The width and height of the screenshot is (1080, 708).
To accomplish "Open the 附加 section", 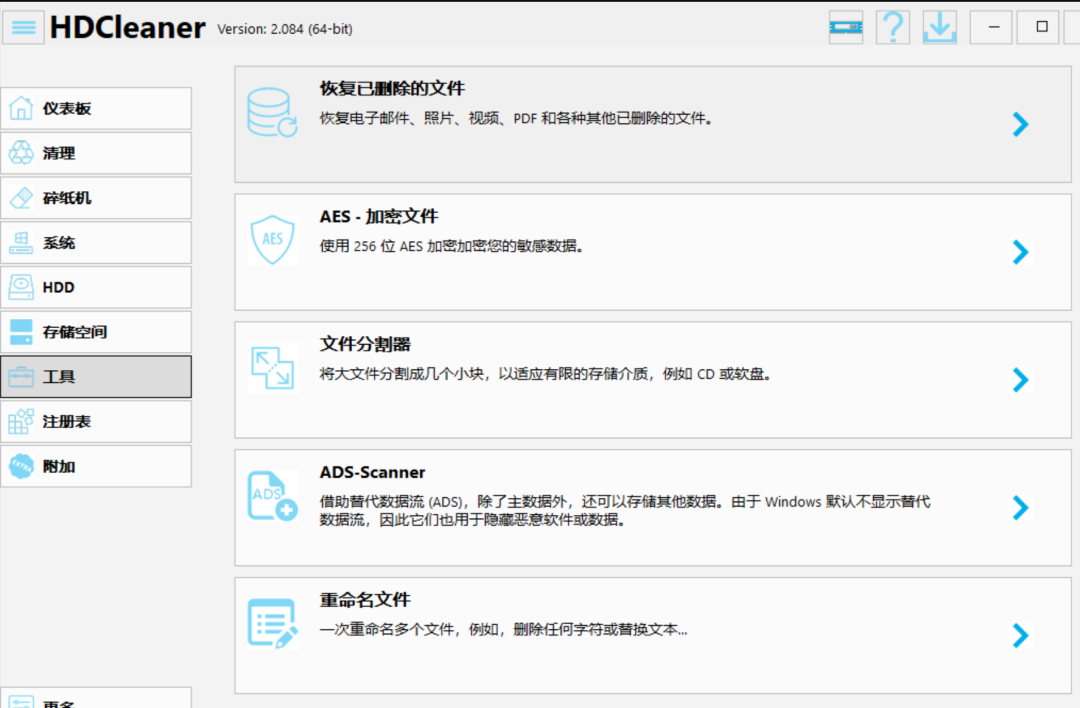I will click(x=96, y=466).
